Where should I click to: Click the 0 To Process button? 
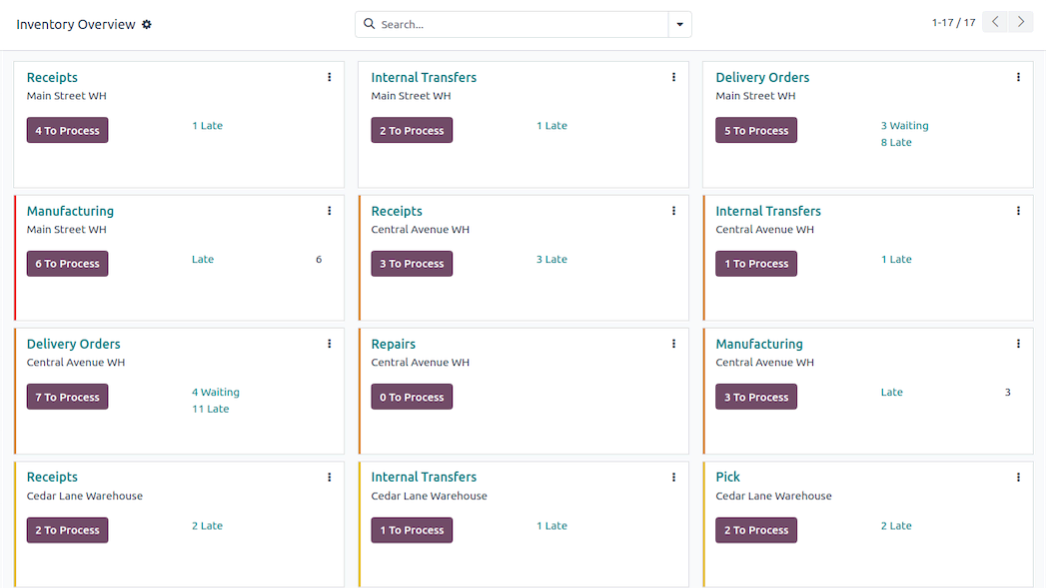point(412,396)
